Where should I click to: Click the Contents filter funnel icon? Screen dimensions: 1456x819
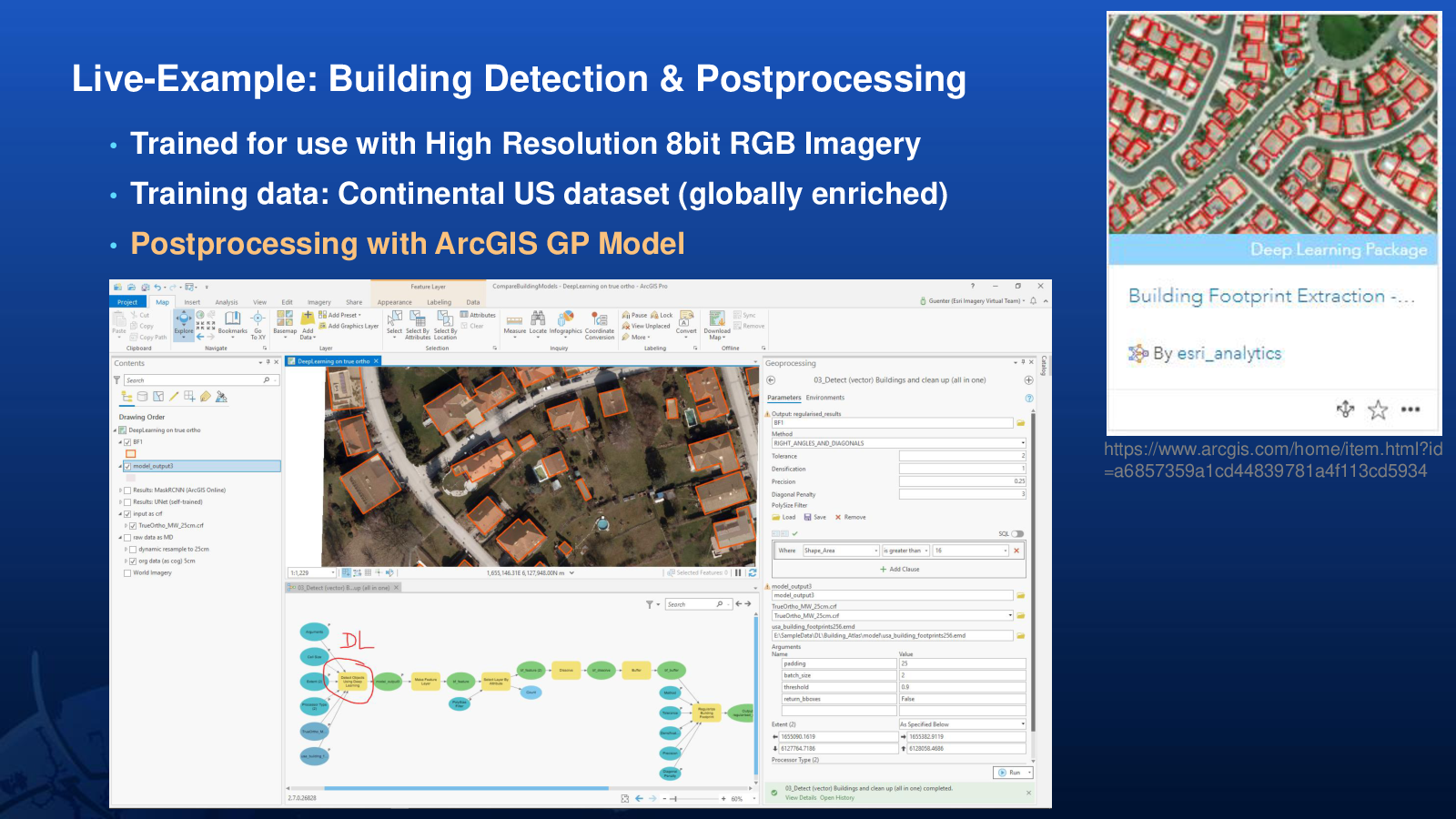click(x=116, y=380)
